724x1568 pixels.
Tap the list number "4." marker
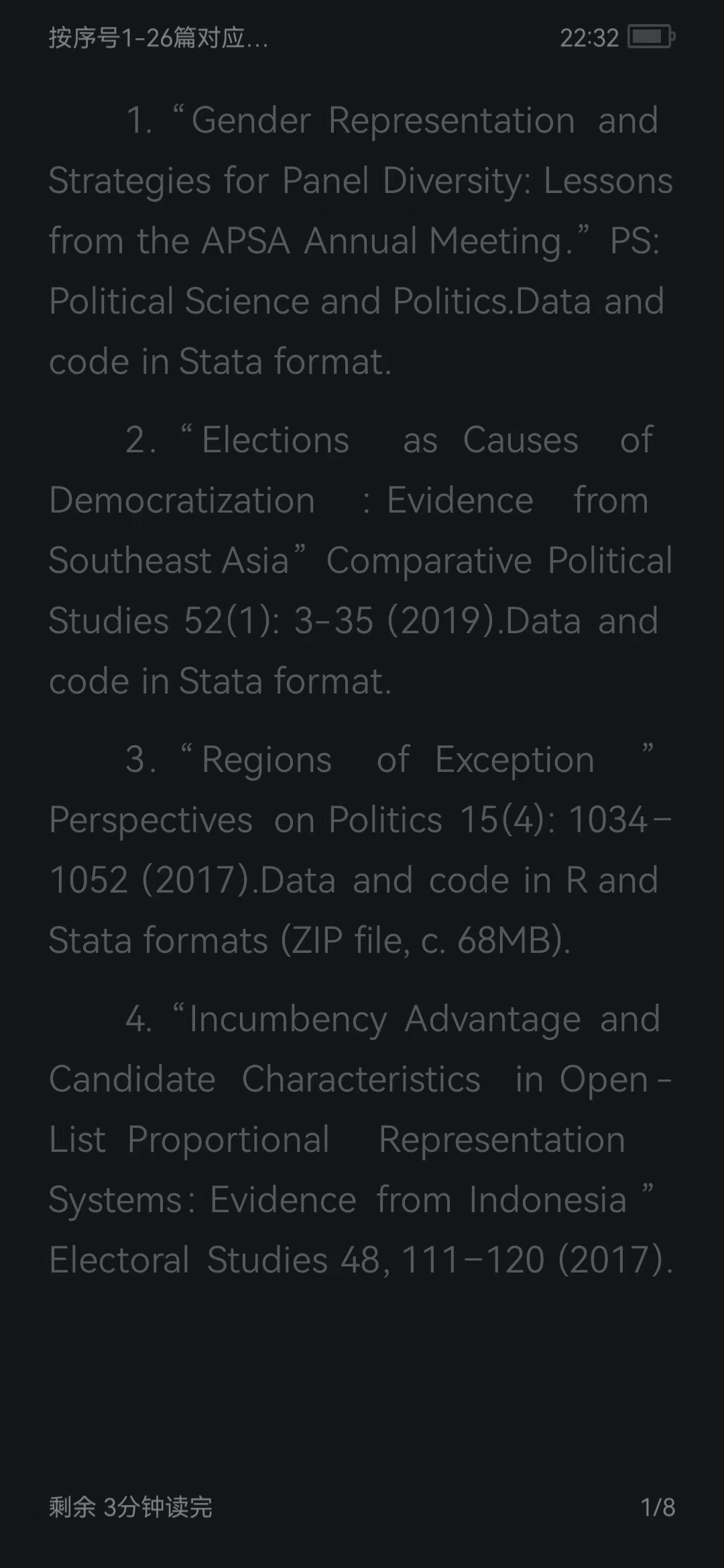139,1019
